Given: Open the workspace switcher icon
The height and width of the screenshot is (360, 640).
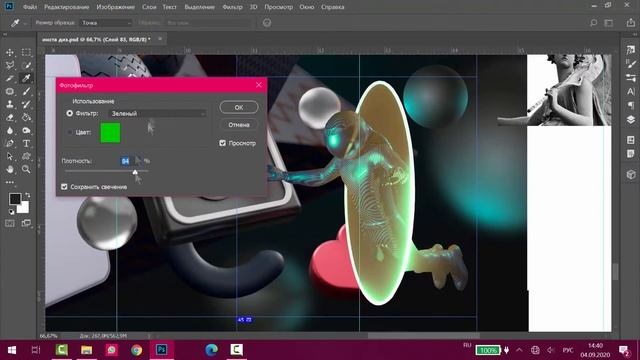Looking at the screenshot, I should (x=609, y=23).
